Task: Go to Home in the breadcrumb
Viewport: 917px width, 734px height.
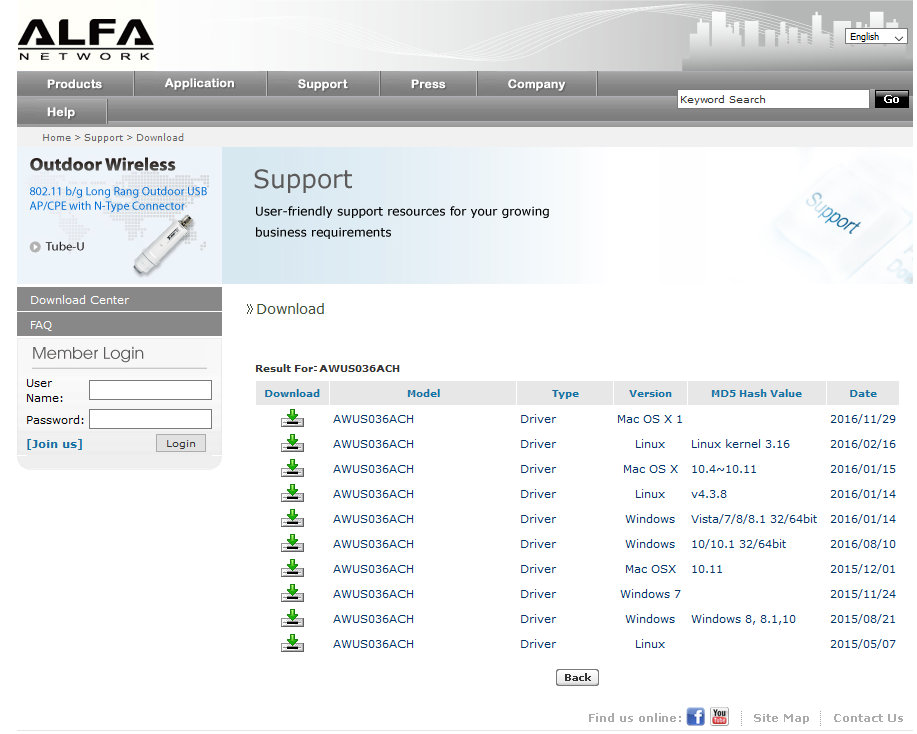Action: click(x=56, y=137)
